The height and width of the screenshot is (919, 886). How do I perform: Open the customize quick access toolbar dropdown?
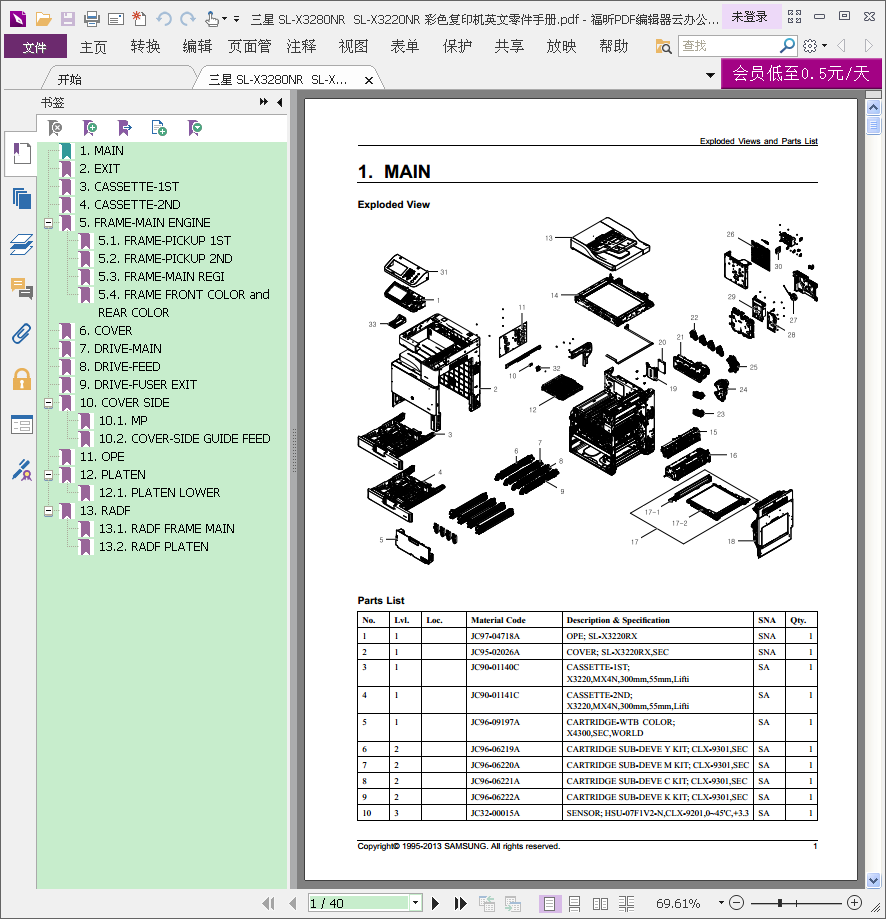(236, 19)
